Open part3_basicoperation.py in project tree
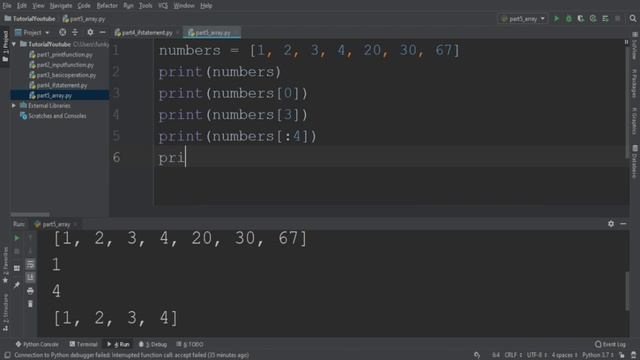This screenshot has width=640, height=360. pos(63,75)
